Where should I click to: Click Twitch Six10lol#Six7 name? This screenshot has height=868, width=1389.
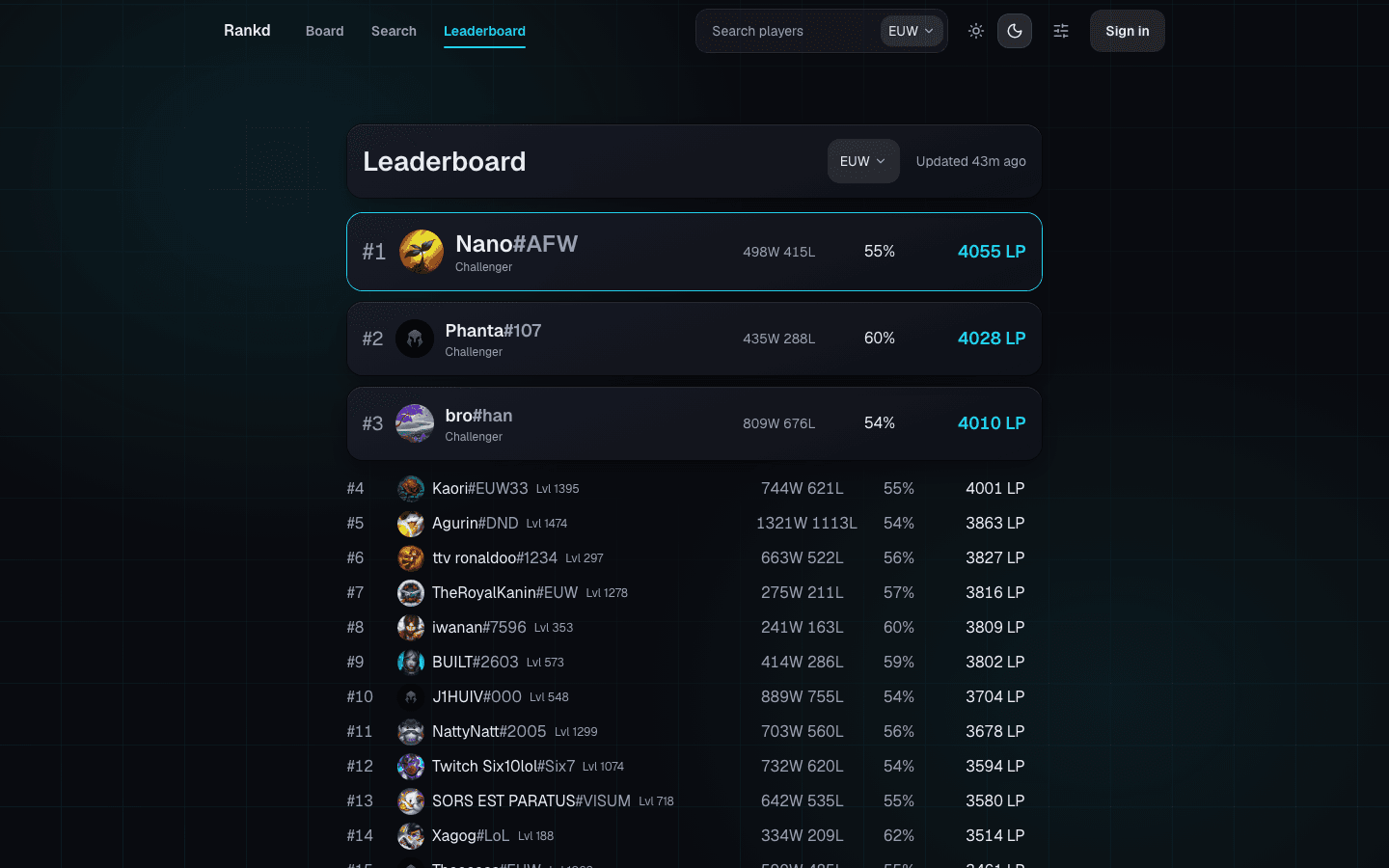click(504, 767)
